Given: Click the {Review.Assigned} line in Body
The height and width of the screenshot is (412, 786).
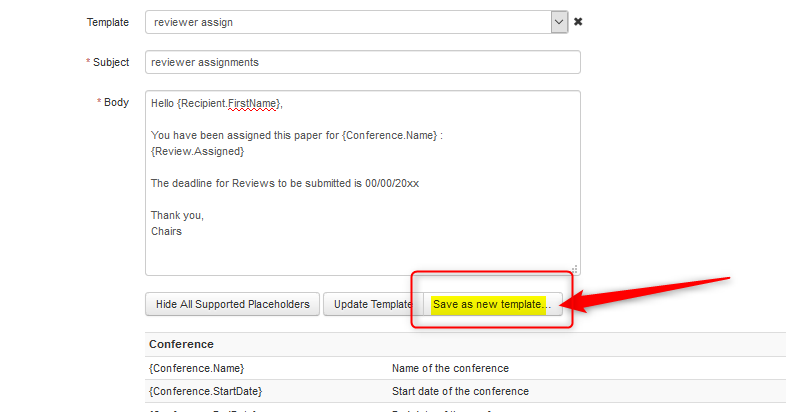Looking at the screenshot, I should pos(197,151).
